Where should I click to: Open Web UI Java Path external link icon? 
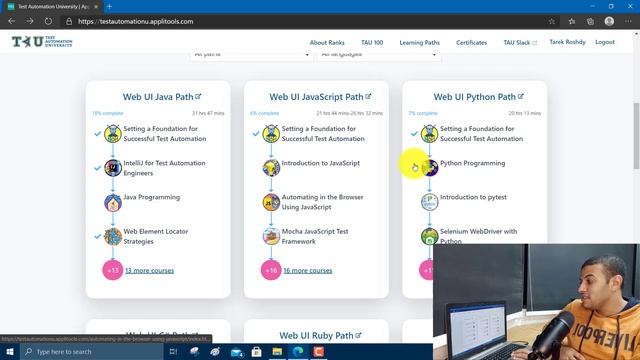(x=198, y=96)
